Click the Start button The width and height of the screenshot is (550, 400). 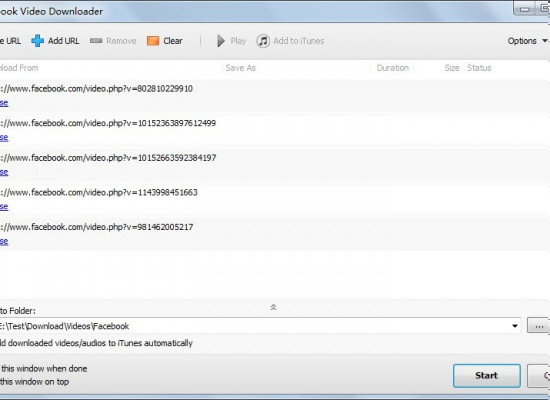(487, 376)
